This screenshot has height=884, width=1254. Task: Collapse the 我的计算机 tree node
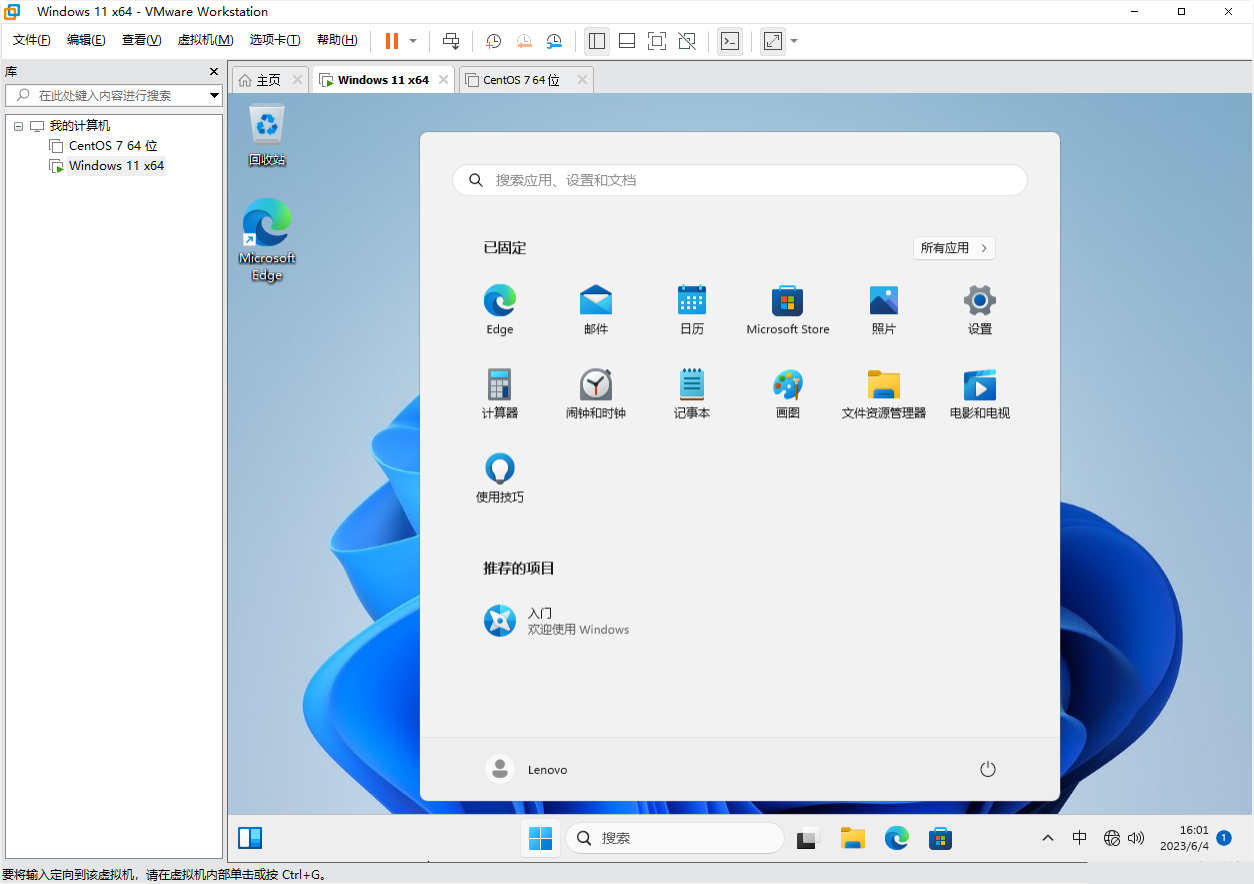point(18,126)
